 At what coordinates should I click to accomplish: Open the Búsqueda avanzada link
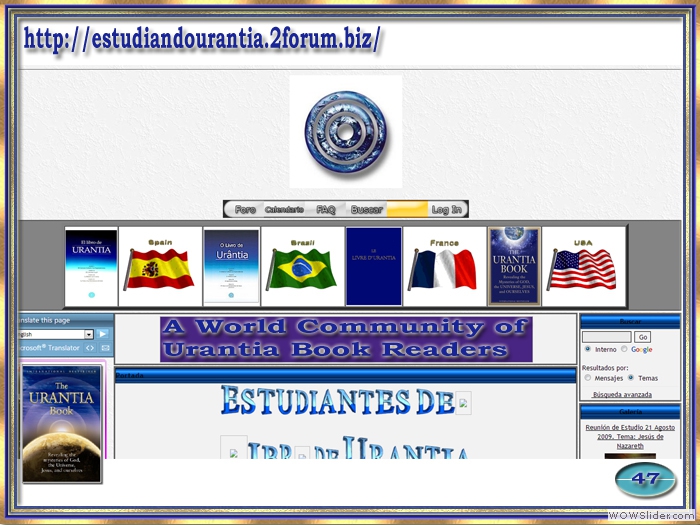click(x=622, y=395)
